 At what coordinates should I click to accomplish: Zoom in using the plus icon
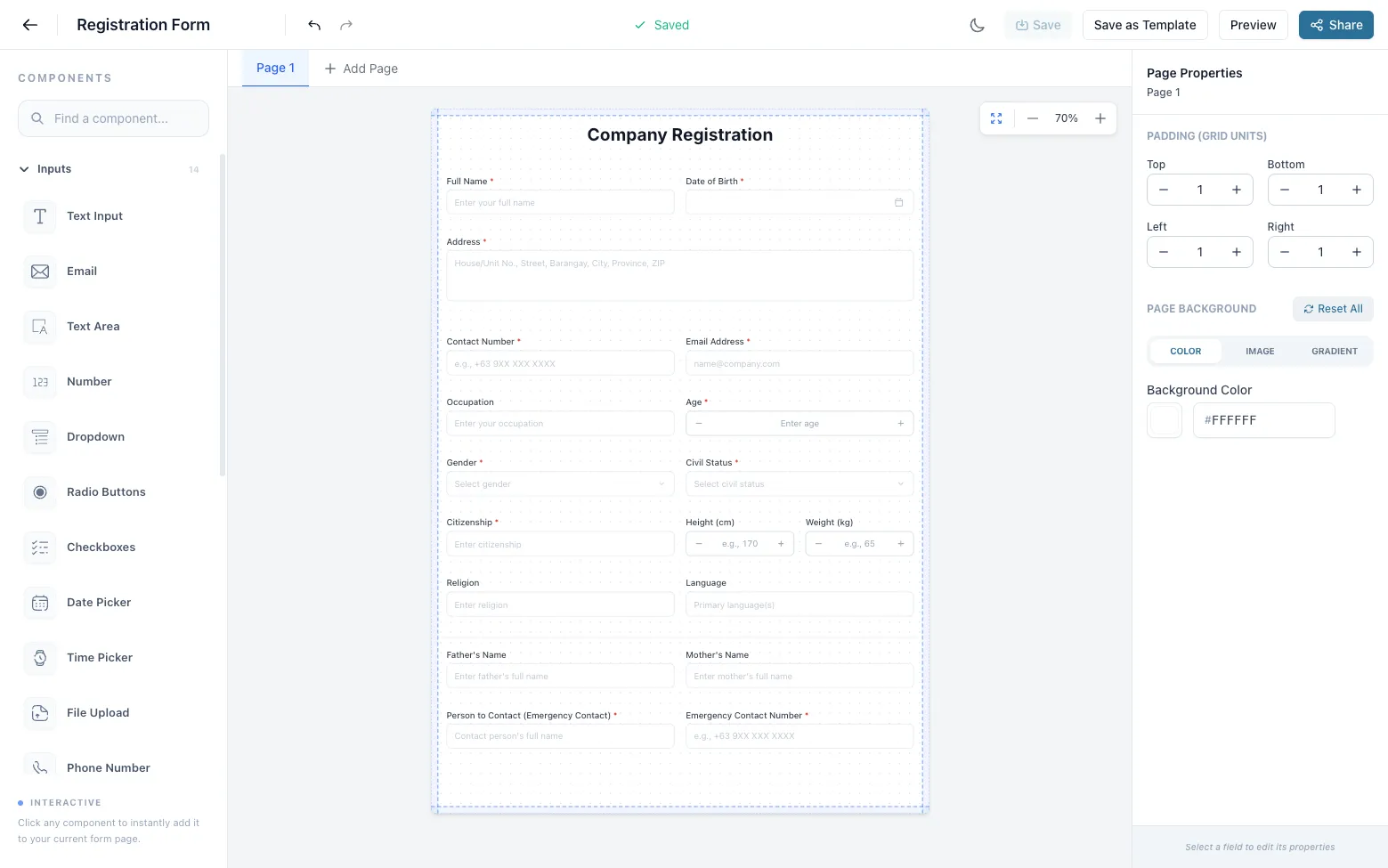tap(1100, 118)
